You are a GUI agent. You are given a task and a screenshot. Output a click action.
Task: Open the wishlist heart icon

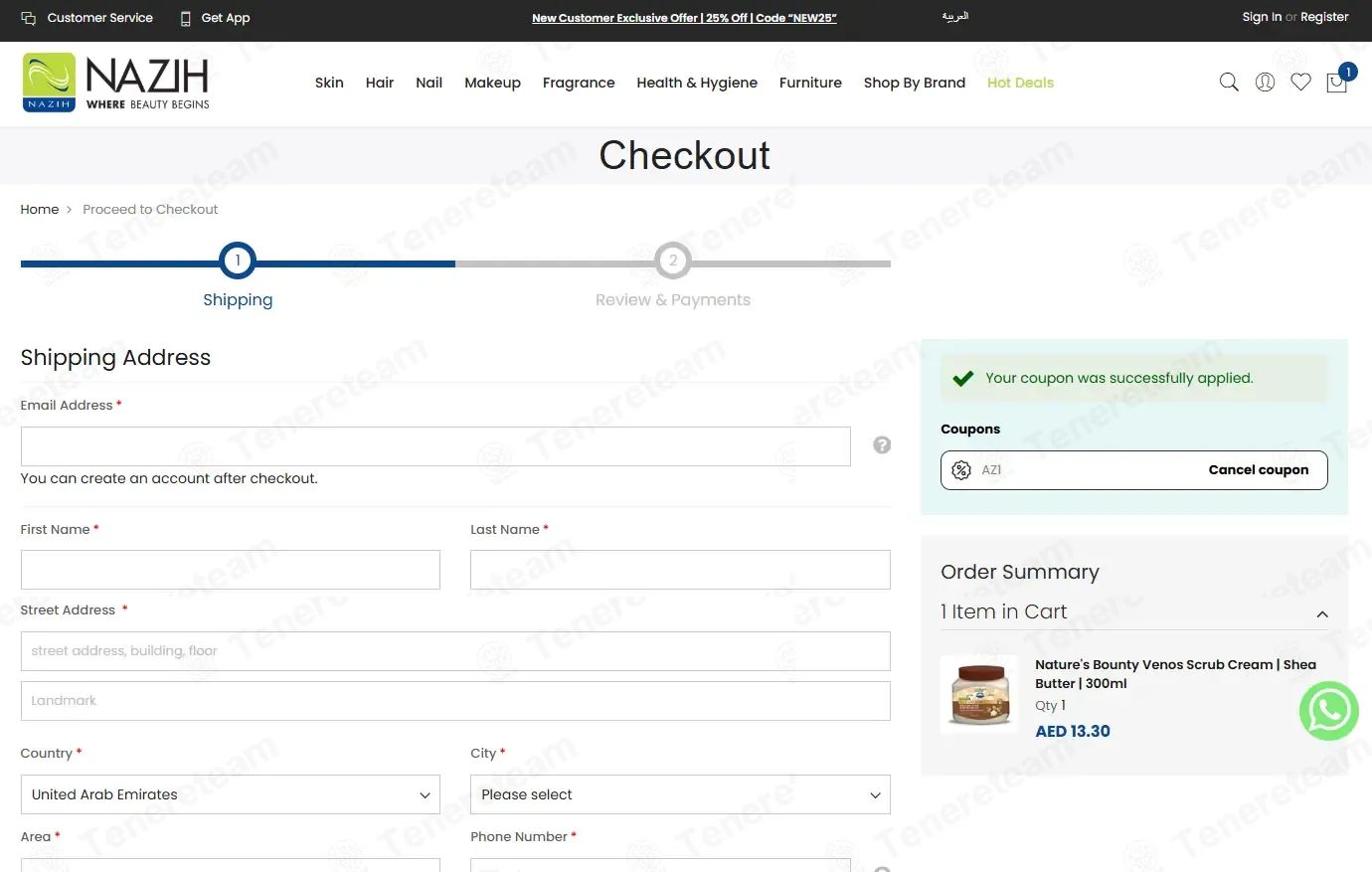[1300, 83]
